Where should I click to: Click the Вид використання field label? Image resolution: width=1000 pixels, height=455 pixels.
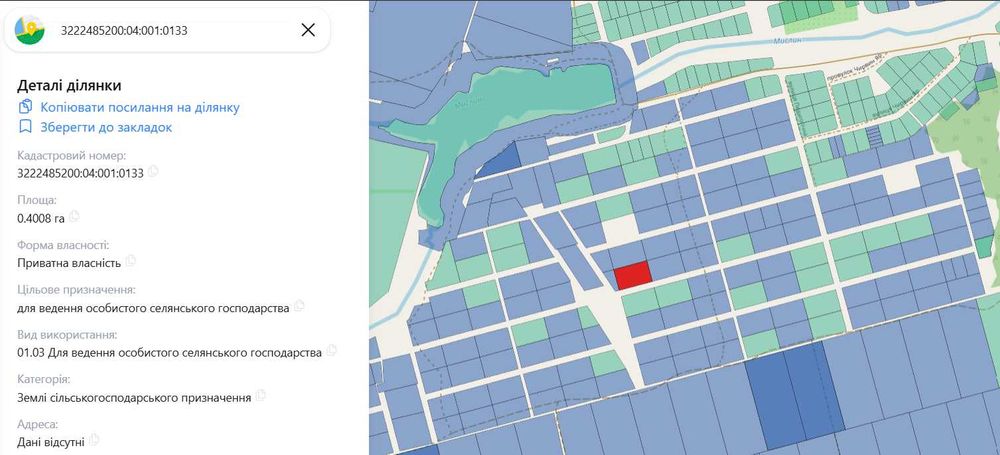67,334
